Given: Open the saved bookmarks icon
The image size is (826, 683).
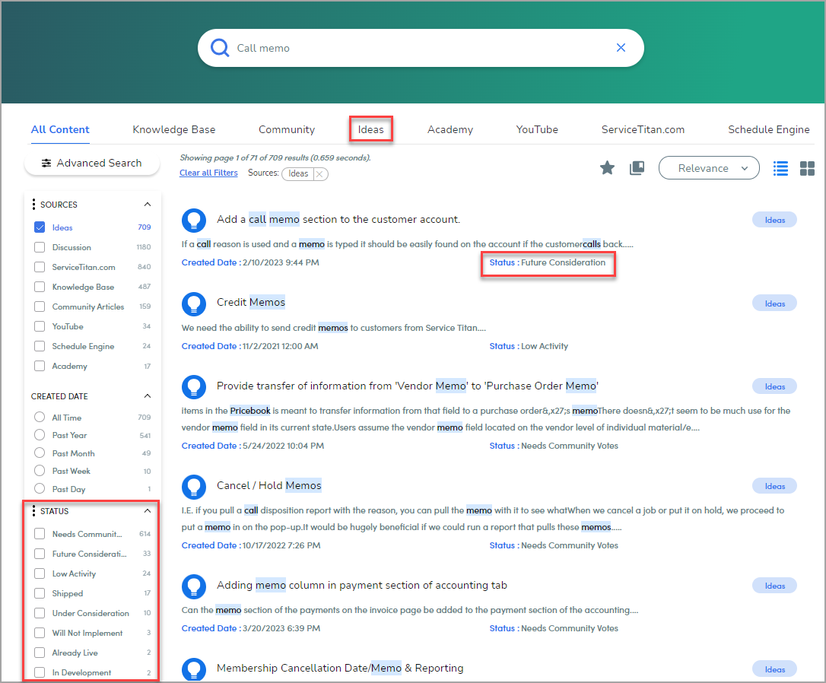Looking at the screenshot, I should (x=637, y=168).
